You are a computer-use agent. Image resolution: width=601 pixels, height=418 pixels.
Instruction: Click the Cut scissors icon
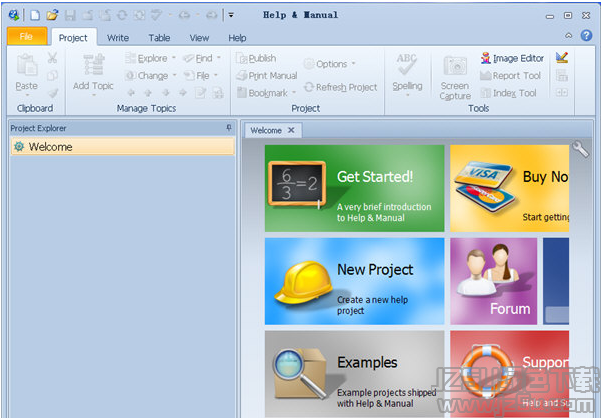pyautogui.click(x=53, y=58)
